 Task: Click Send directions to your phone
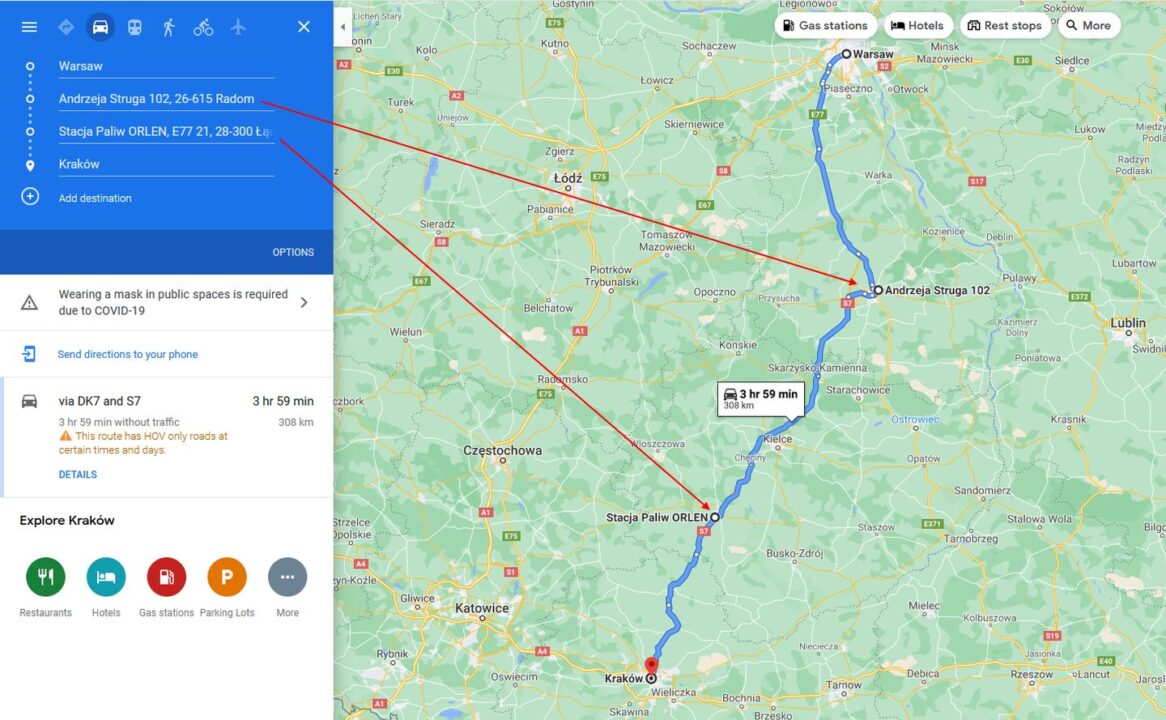[x=128, y=354]
